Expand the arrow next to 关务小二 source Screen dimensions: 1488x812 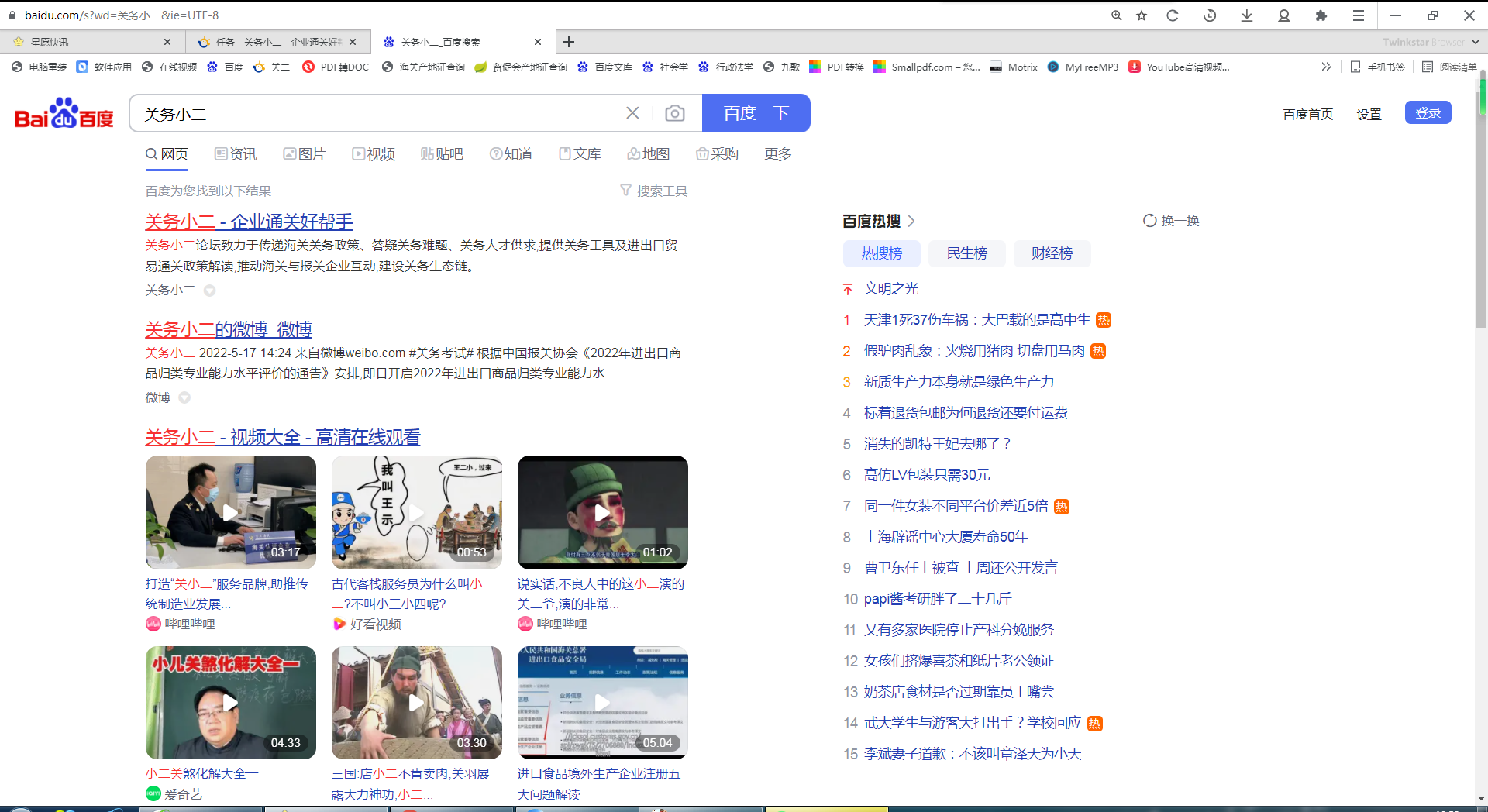(x=209, y=291)
